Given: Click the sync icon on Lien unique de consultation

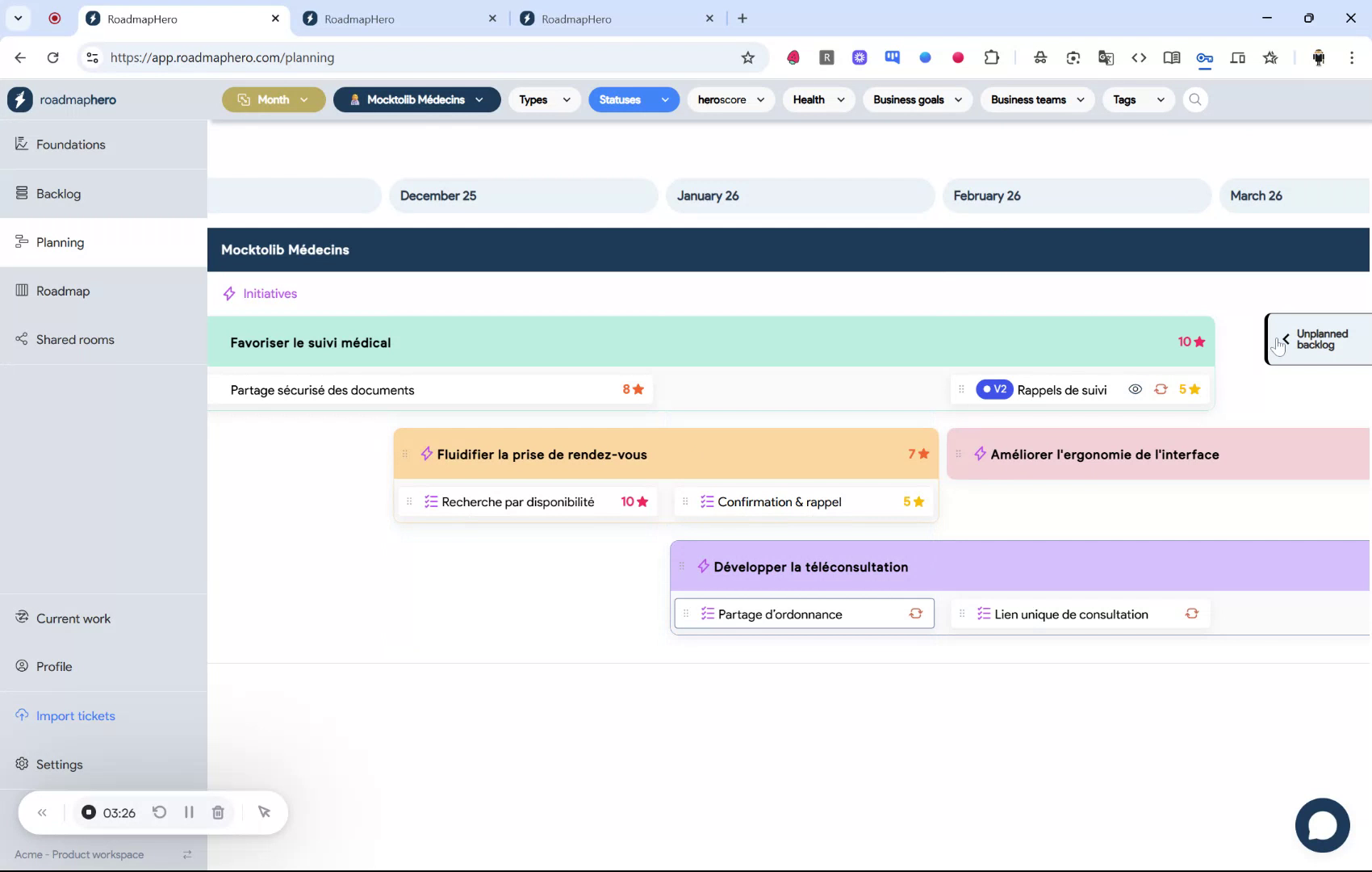Looking at the screenshot, I should click(1192, 614).
